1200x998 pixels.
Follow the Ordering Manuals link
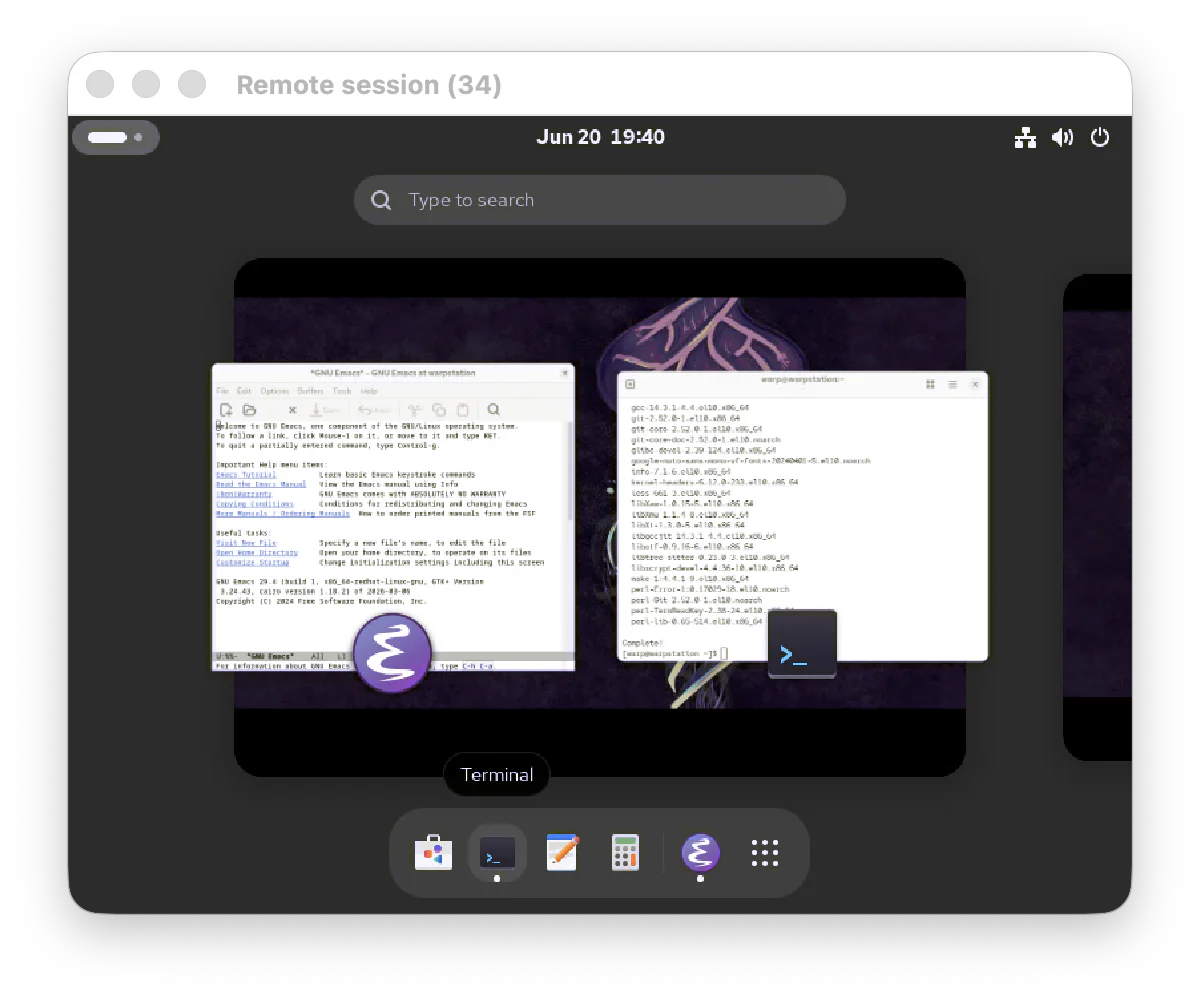click(283, 514)
